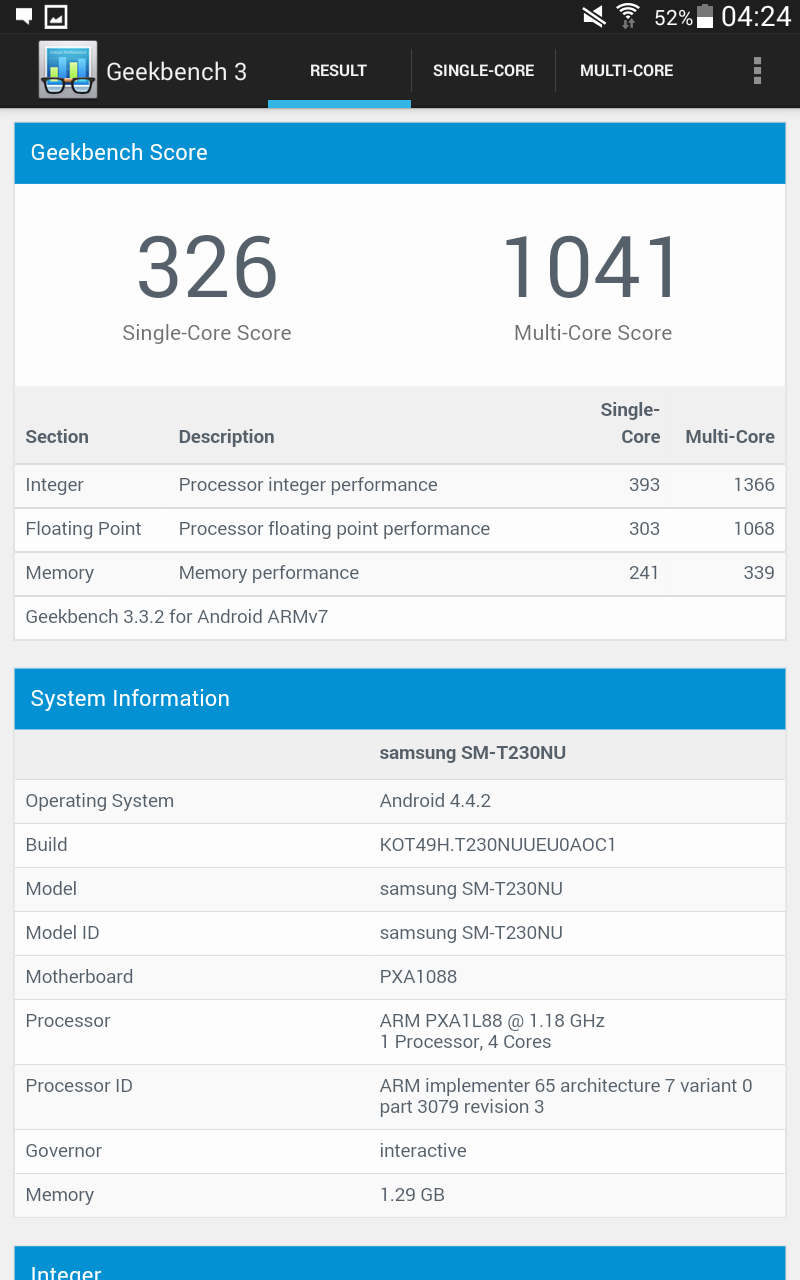
Task: Select the Memory row in score table
Action: [x=400, y=573]
